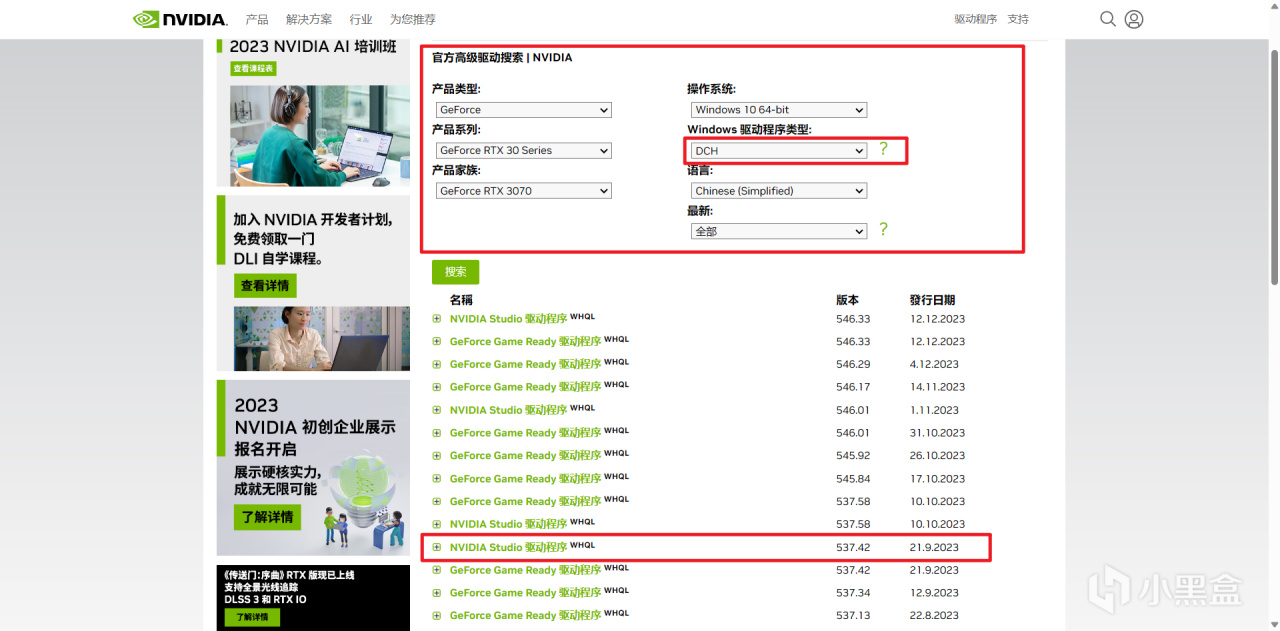The image size is (1280, 631).
Task: Expand plus icon for Game Ready 546.29 row
Action: click(437, 364)
